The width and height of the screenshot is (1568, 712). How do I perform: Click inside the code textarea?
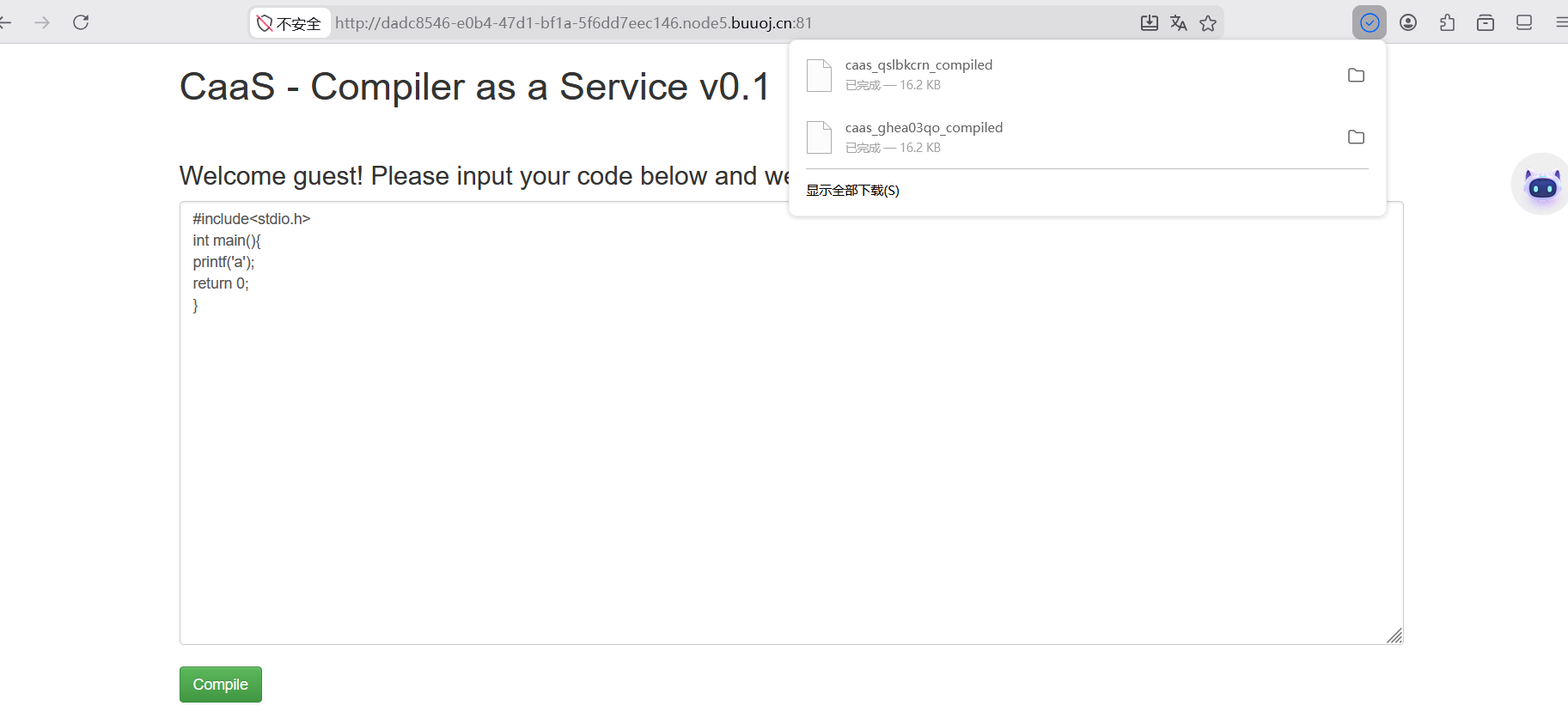pyautogui.click(x=790, y=423)
